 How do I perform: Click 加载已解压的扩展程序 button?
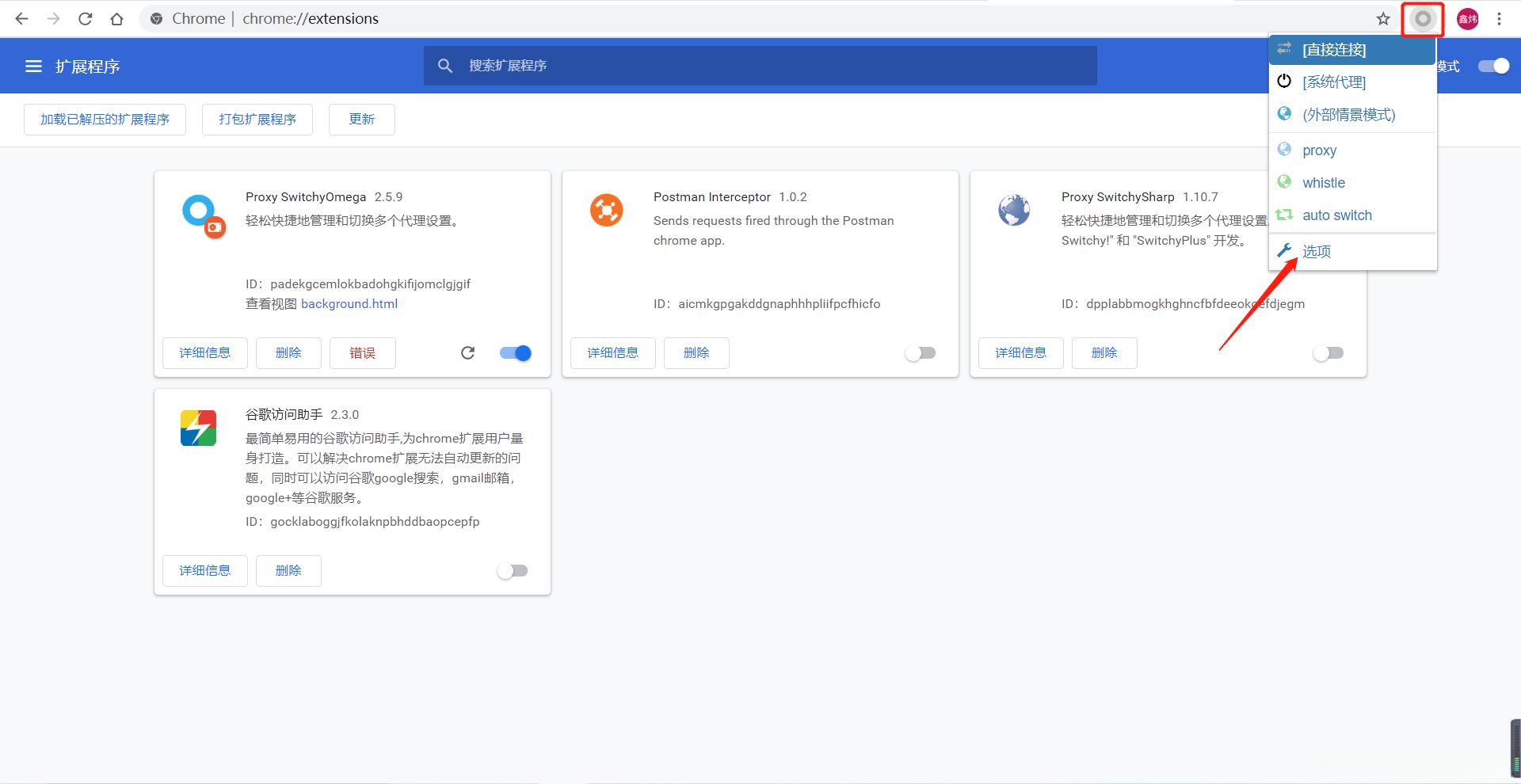click(x=105, y=120)
